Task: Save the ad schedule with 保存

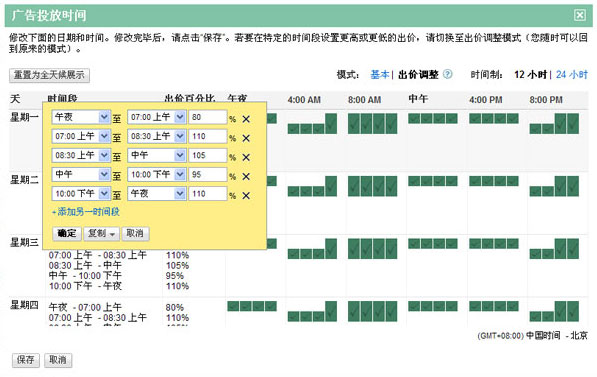Action: point(26,360)
